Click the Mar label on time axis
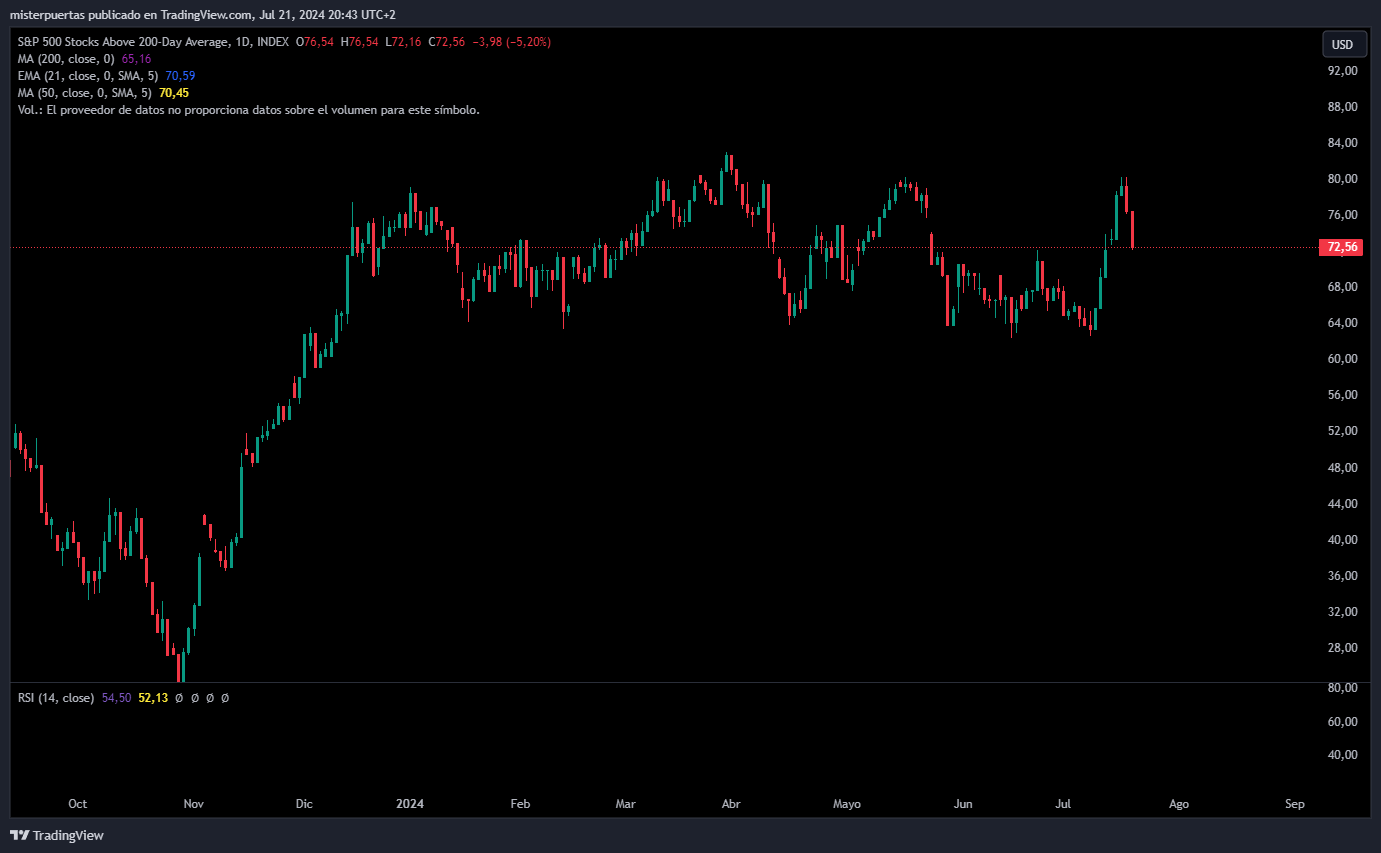Image resolution: width=1381 pixels, height=853 pixels. [x=625, y=804]
